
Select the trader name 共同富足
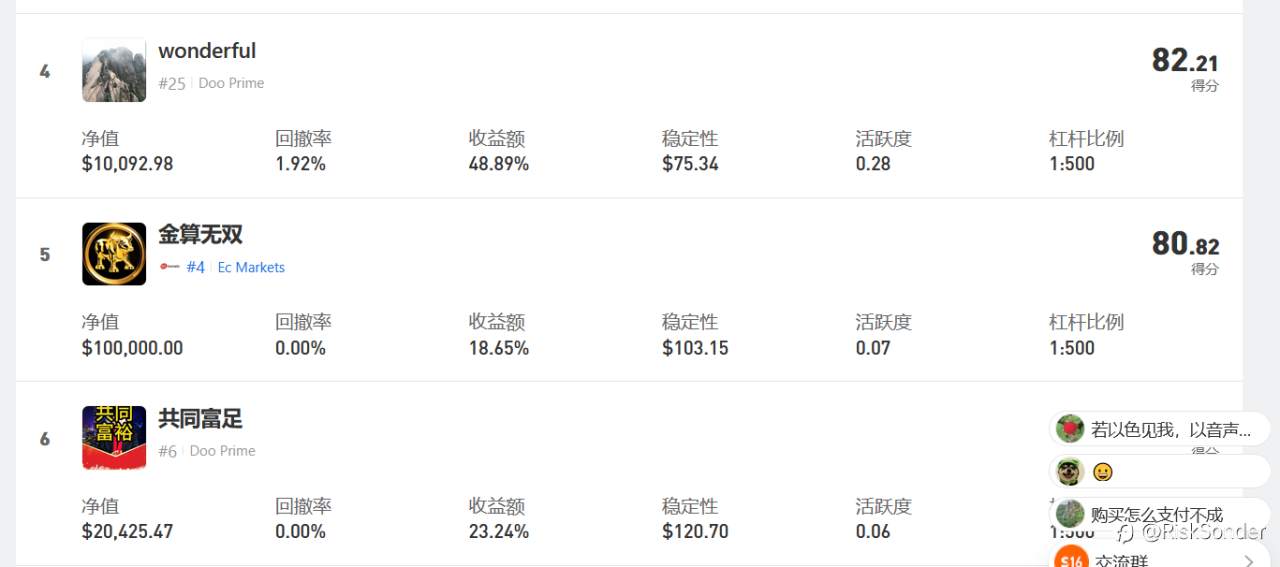pyautogui.click(x=200, y=418)
